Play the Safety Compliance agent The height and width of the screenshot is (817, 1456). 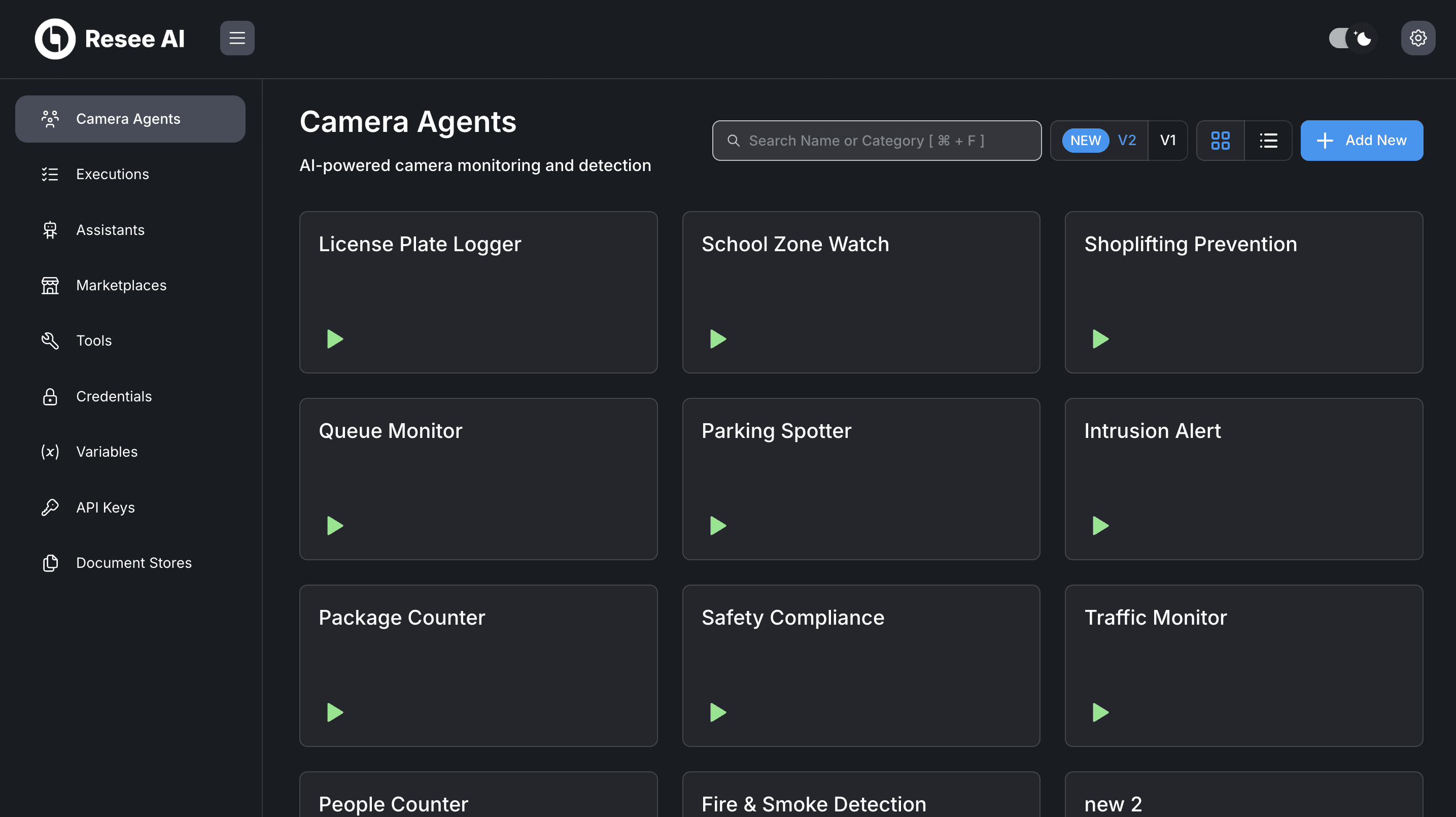pyautogui.click(x=717, y=712)
